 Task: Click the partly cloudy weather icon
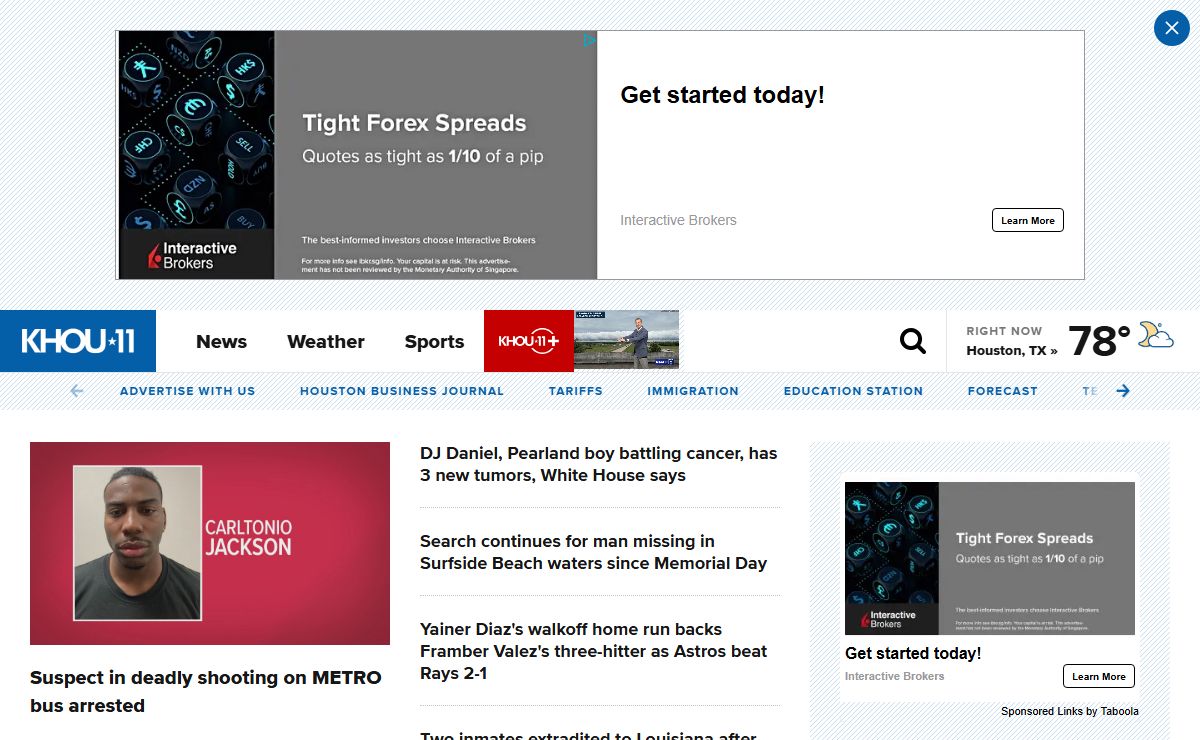pos(1156,335)
